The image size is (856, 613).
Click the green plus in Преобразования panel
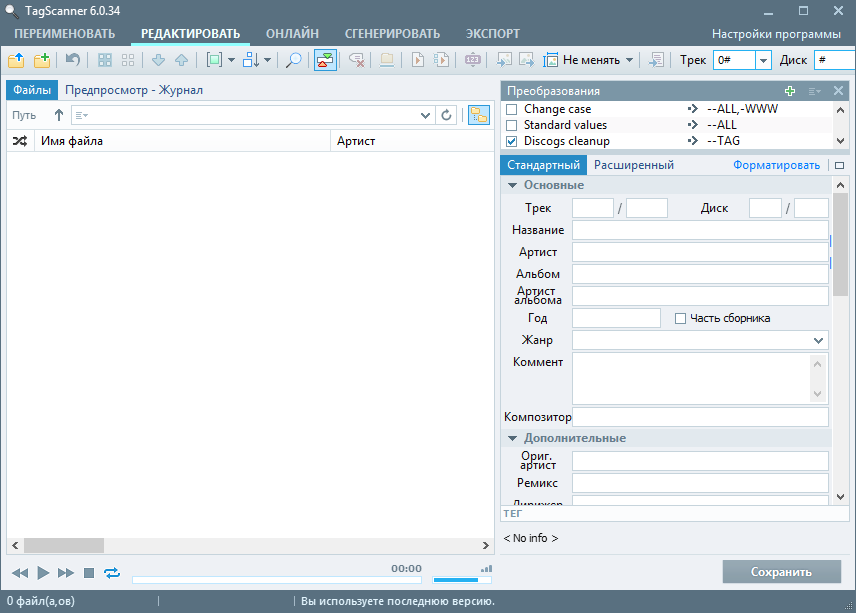[791, 91]
